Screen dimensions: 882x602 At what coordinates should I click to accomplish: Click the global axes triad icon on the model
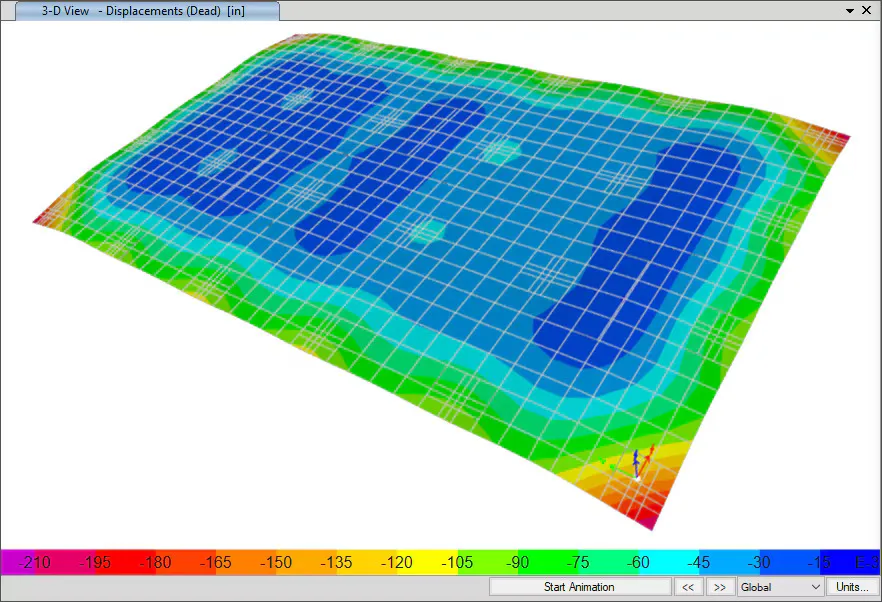coord(636,465)
